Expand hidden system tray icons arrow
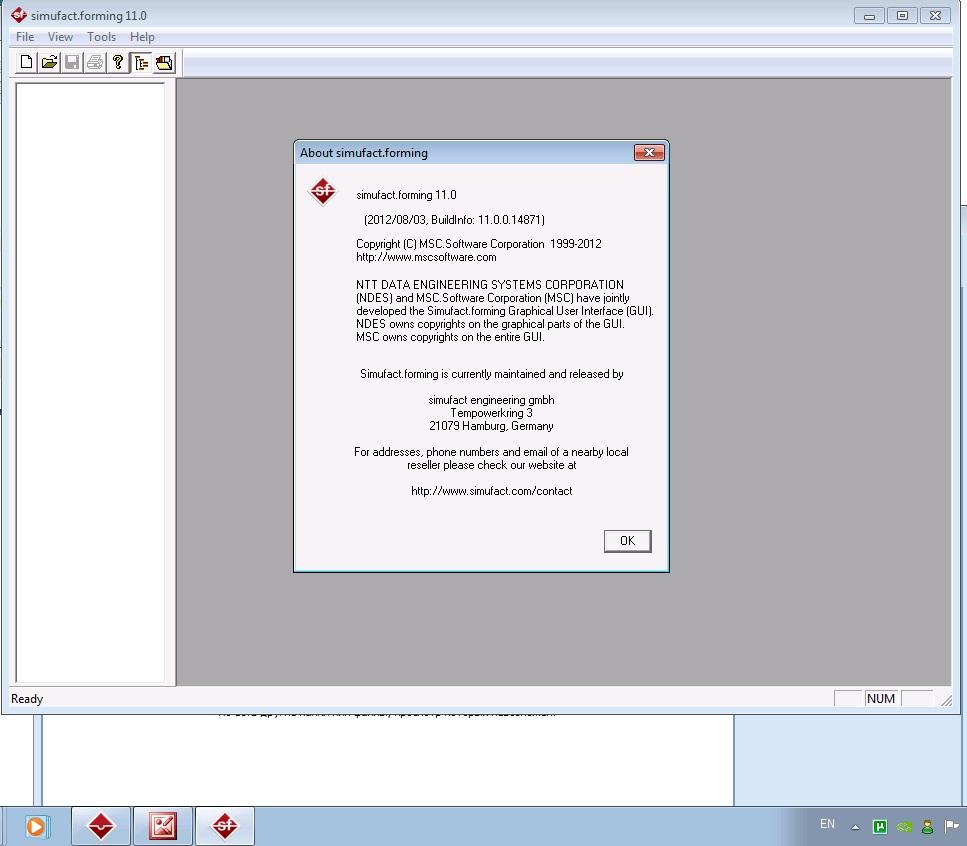Viewport: 967px width, 846px height. point(855,827)
